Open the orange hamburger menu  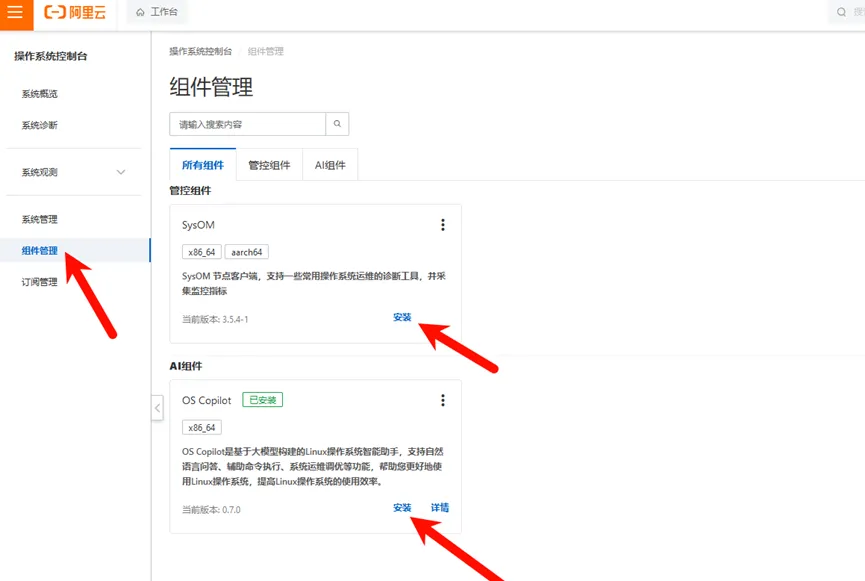pos(16,13)
